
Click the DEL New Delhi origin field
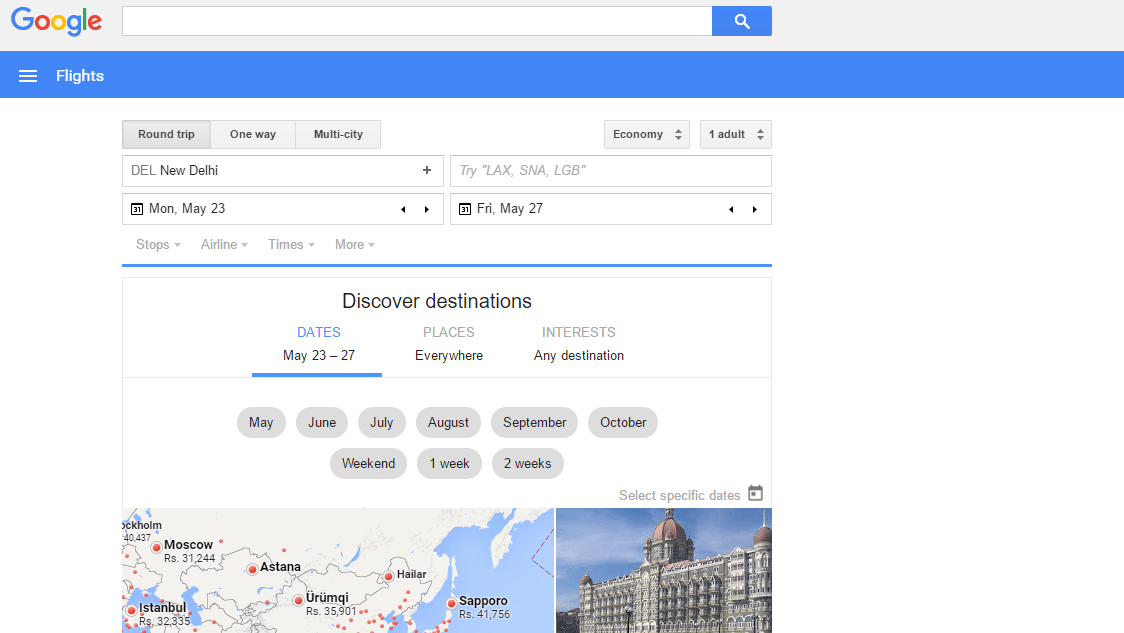tap(282, 171)
